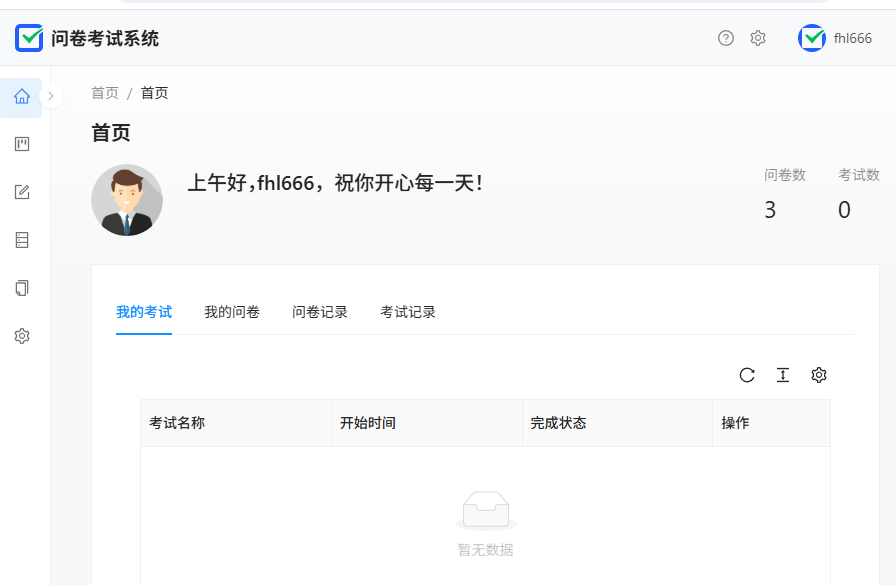Screen dimensions: 896x585
Task: Open the sidebar settings gear icon
Action: [22, 336]
